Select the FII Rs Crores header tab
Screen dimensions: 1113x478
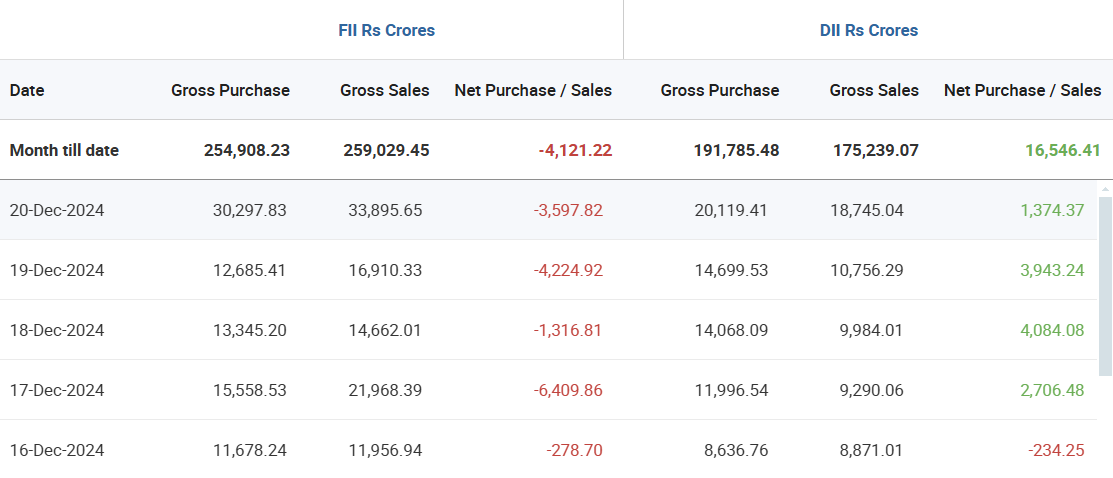386,30
